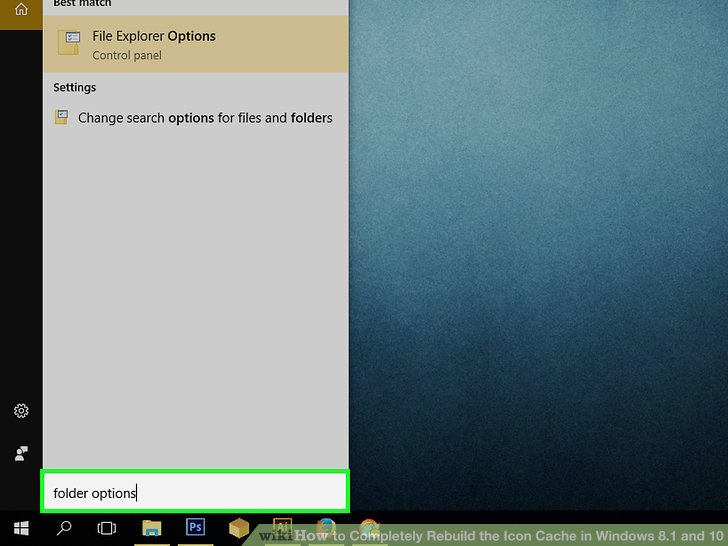Open search settings gear icon
The image size is (728, 546).
tap(21, 411)
